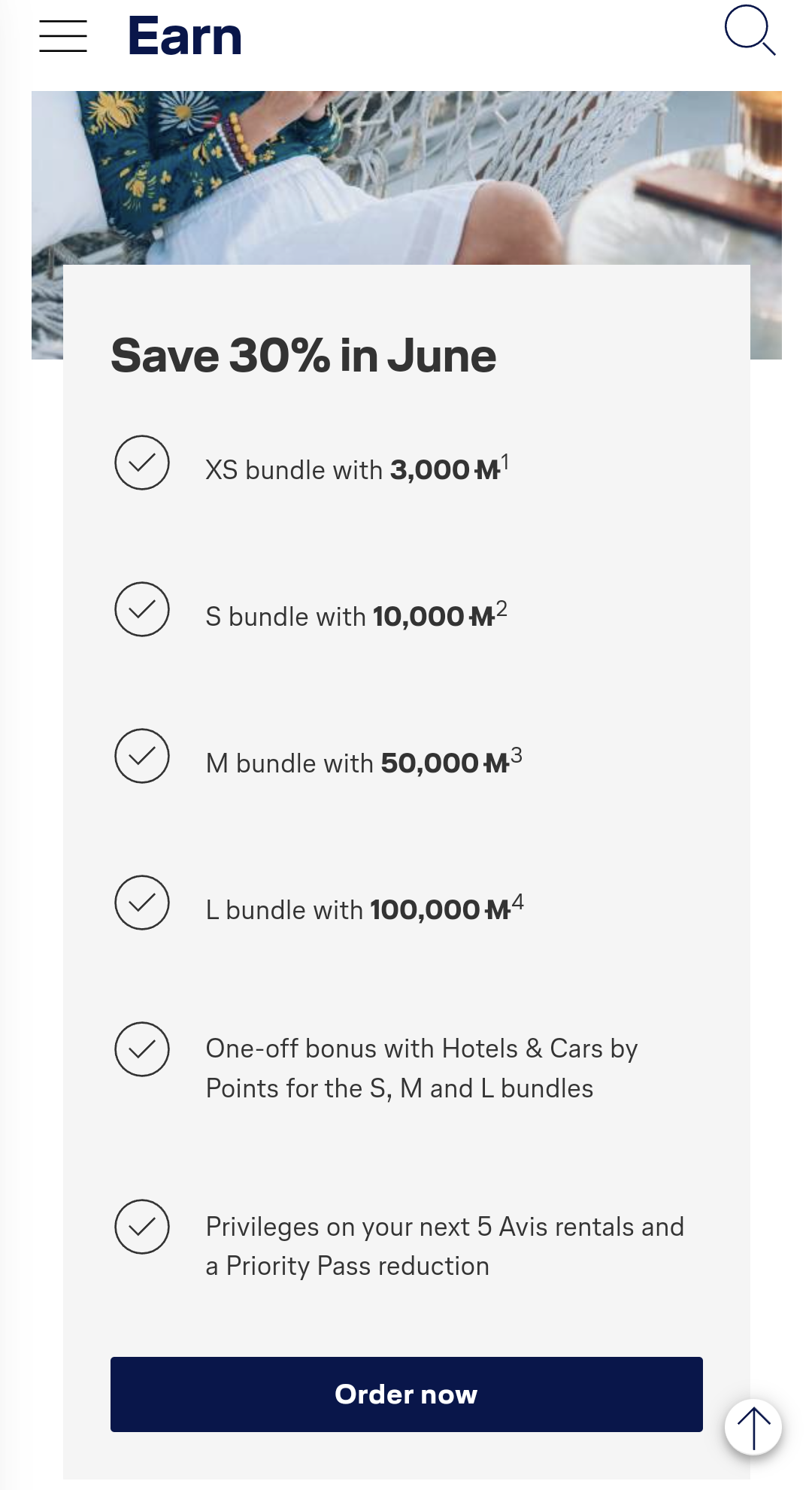
Task: Select the "Save 30% in June" heading
Action: (x=304, y=355)
